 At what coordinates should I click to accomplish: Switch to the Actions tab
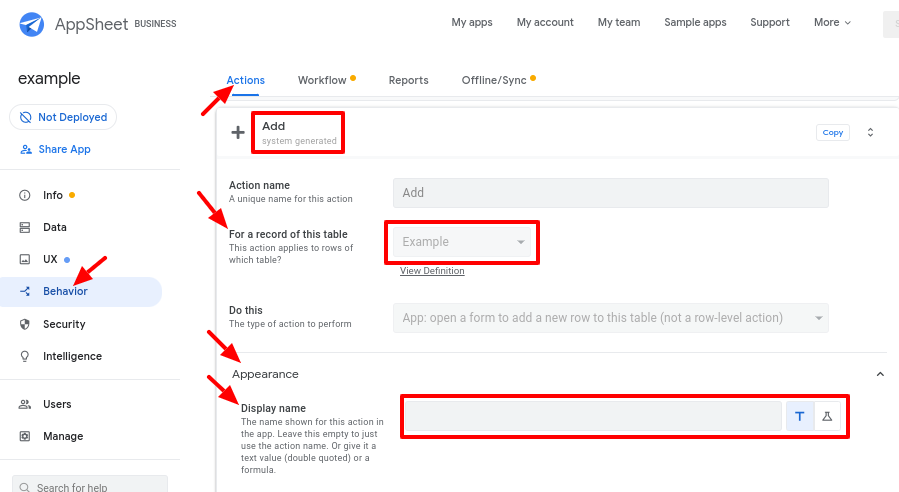click(x=245, y=80)
